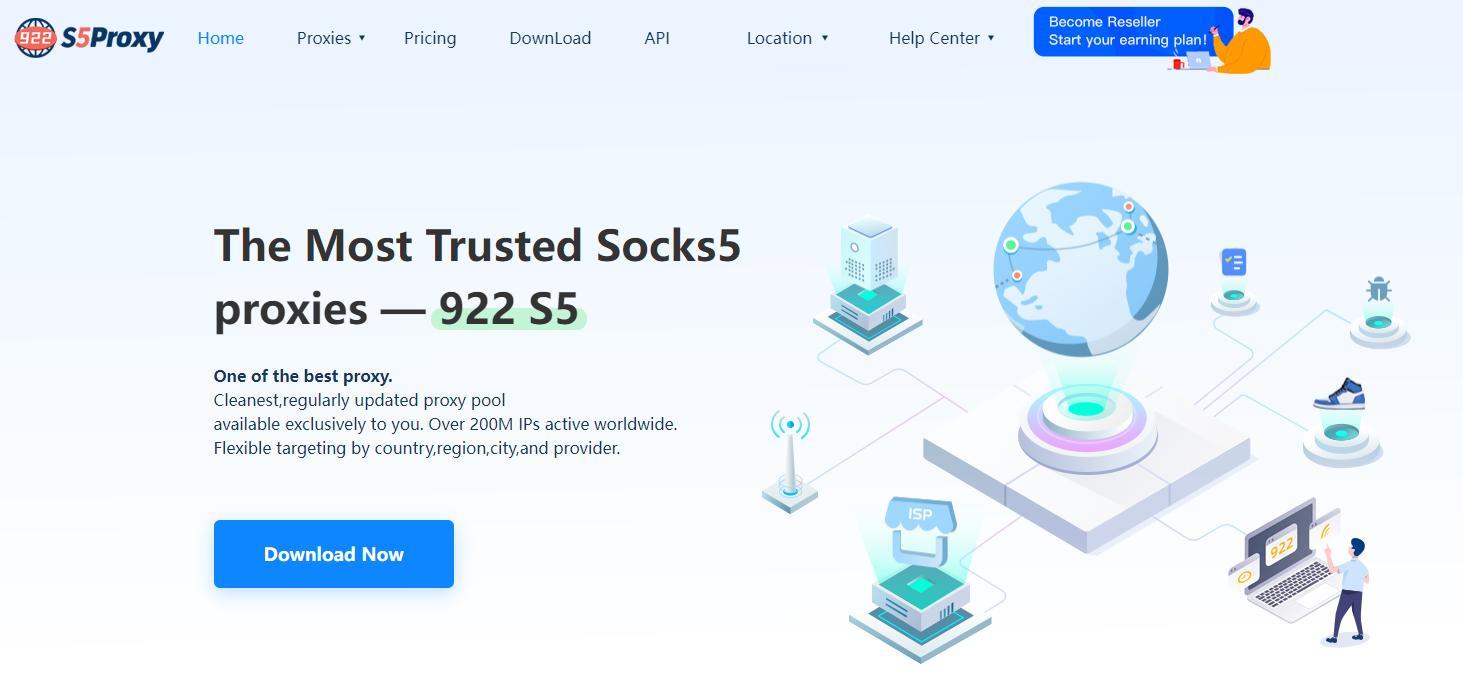Select the API menu item
This screenshot has height=694, width=1463.
tap(657, 38)
